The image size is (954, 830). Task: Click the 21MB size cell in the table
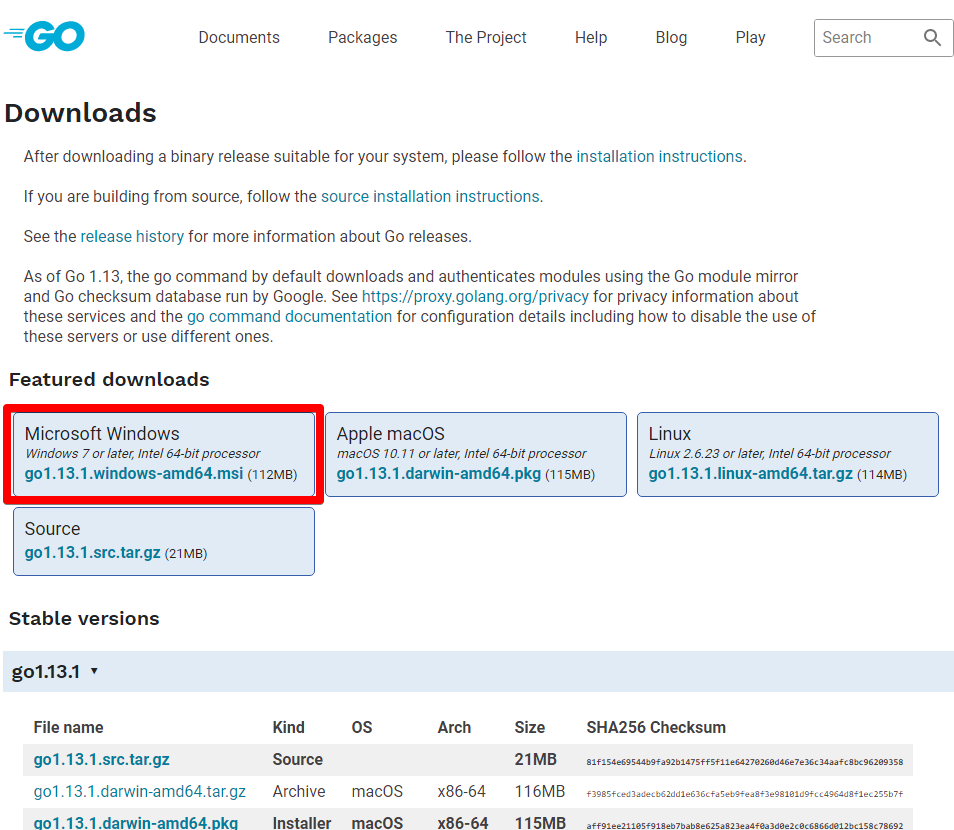(x=535, y=759)
